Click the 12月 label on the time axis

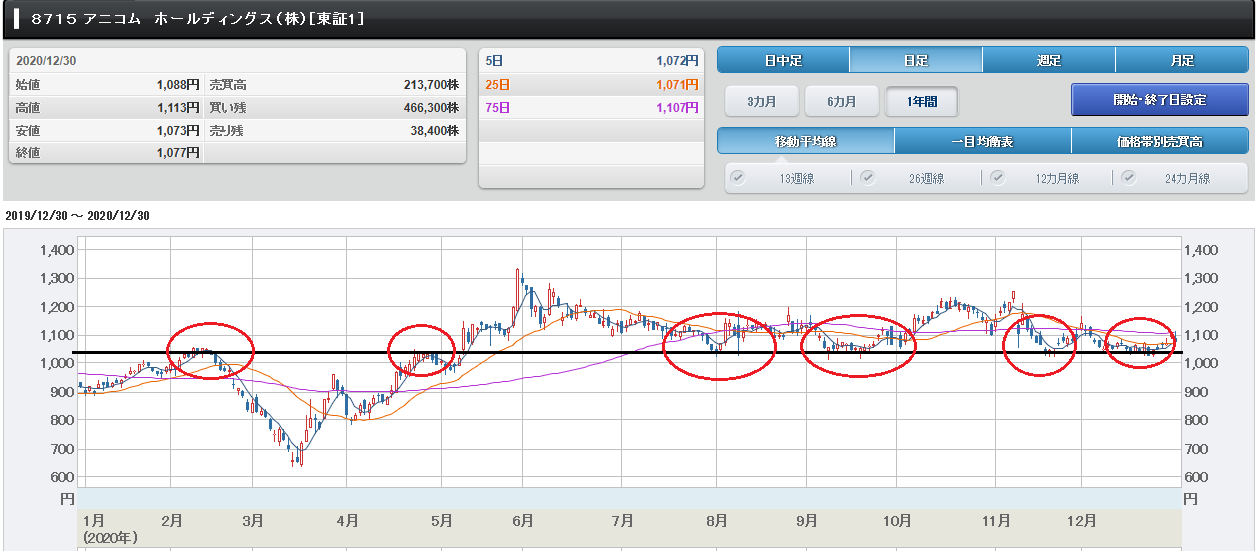(x=1083, y=521)
